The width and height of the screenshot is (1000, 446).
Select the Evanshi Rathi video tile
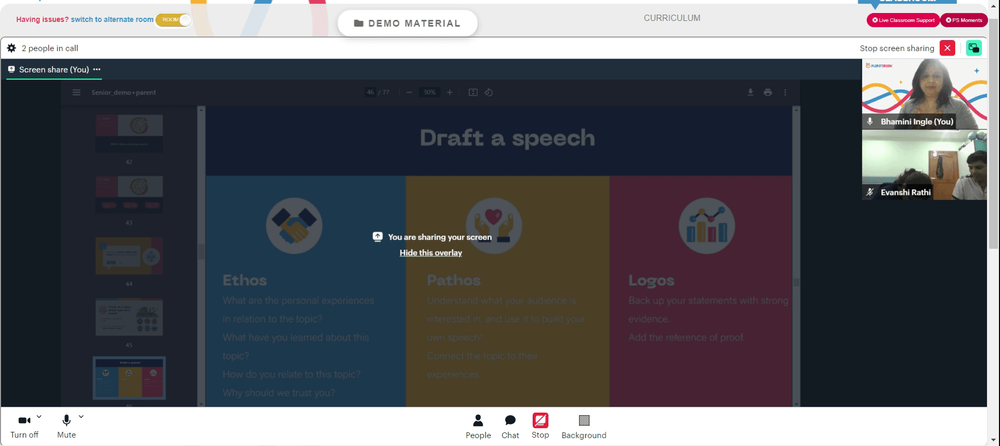[x=924, y=165]
